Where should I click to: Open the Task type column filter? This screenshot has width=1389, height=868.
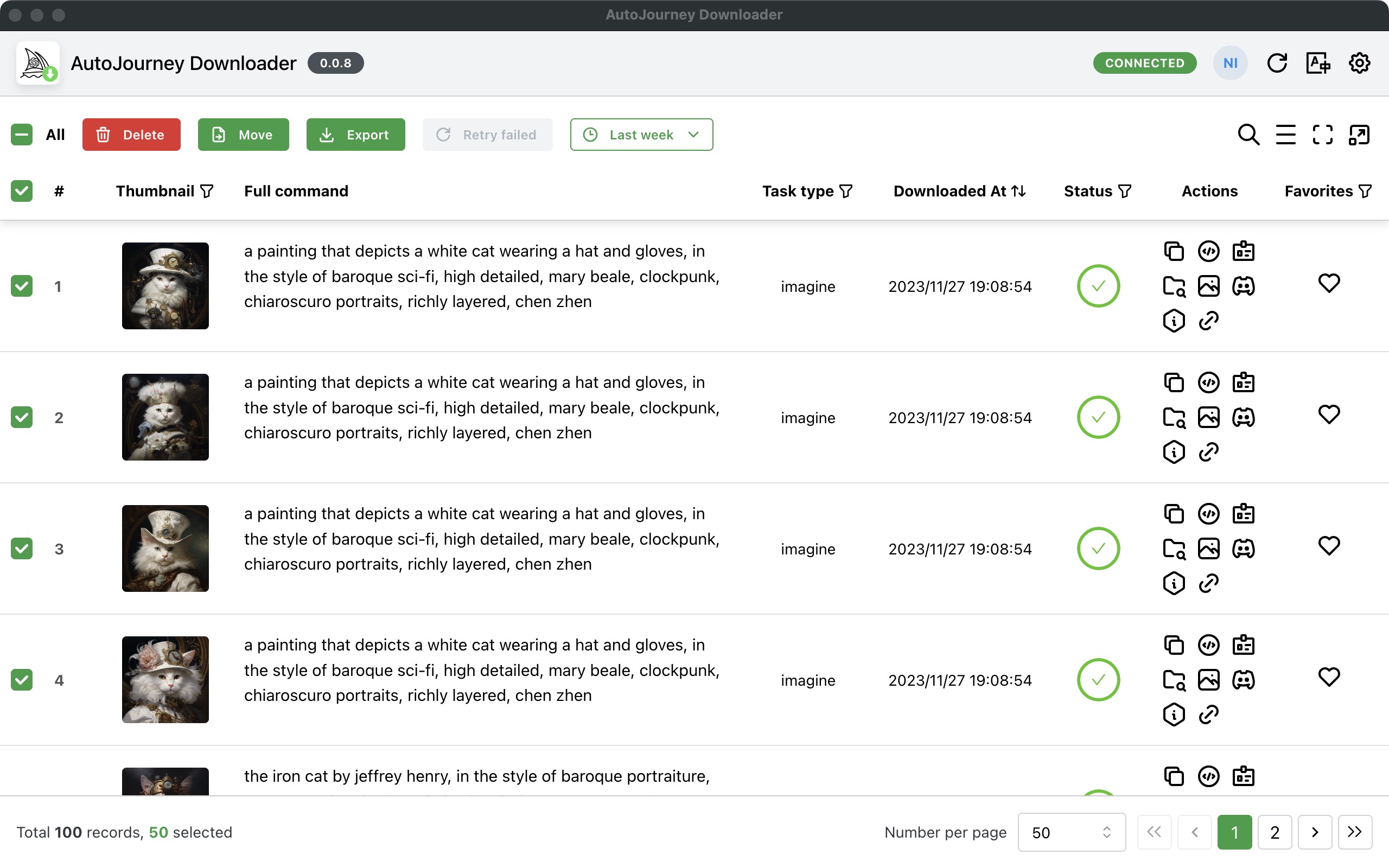tap(846, 191)
